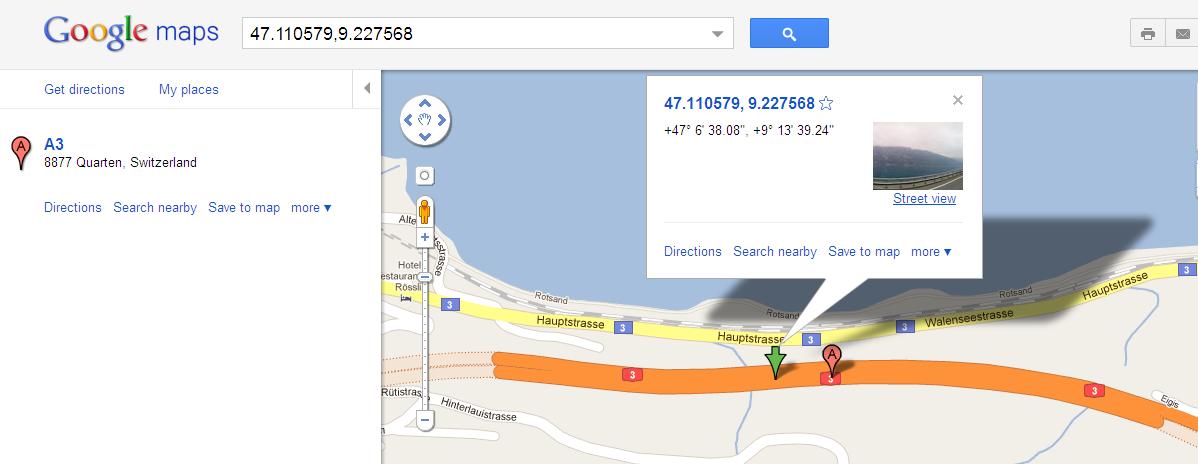The height and width of the screenshot is (467, 1198).
Task: Open the Get directions tab
Action: [x=84, y=89]
